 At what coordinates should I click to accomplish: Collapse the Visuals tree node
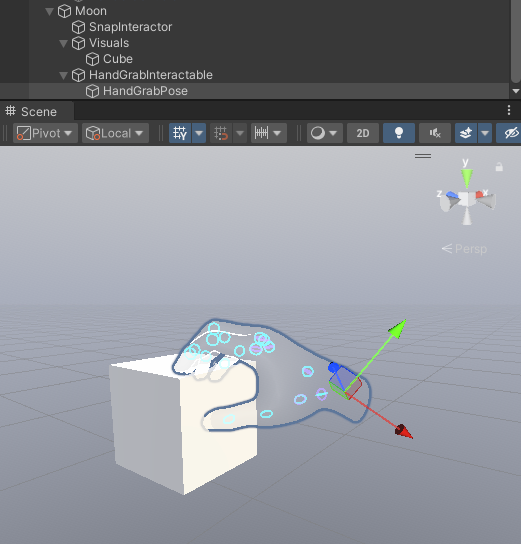pos(63,43)
